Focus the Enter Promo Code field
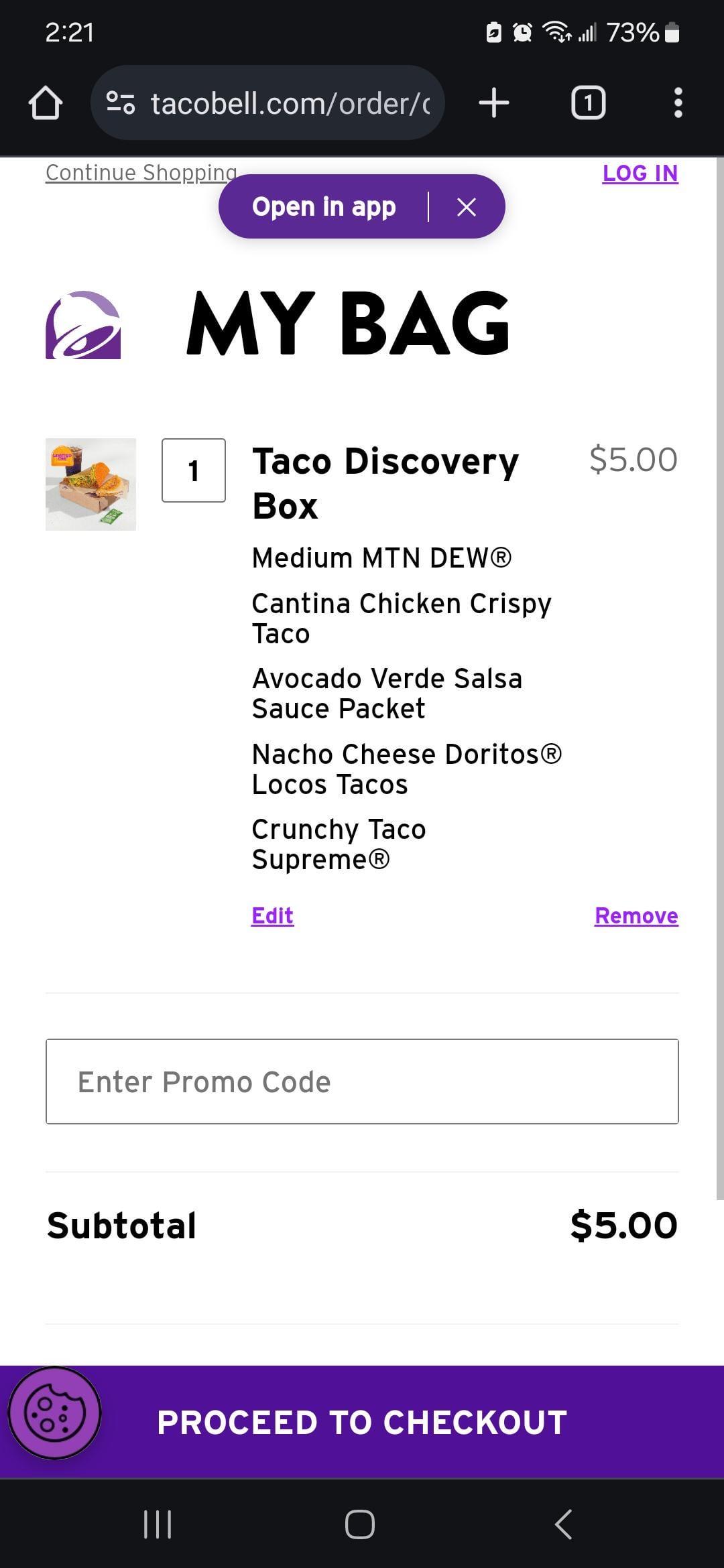The width and height of the screenshot is (724, 1568). click(362, 1082)
